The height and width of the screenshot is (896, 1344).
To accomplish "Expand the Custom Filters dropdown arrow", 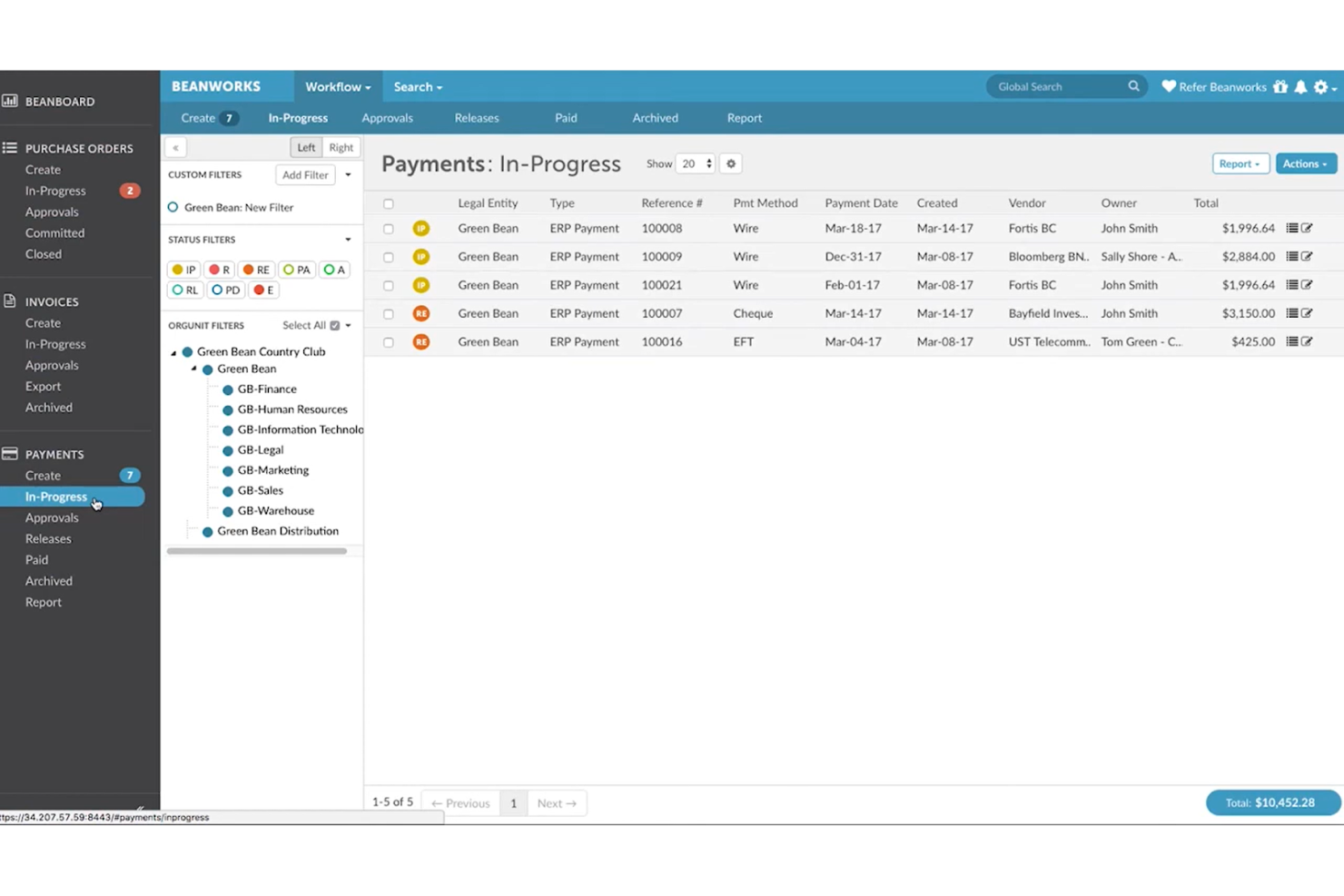I will (348, 174).
